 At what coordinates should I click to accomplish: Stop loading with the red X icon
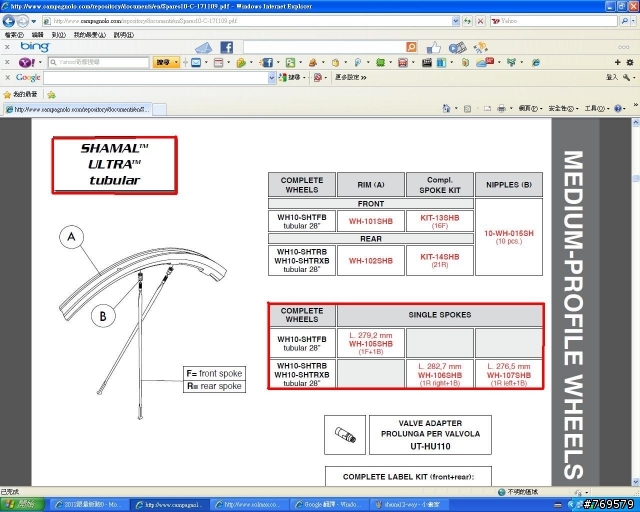pos(480,21)
